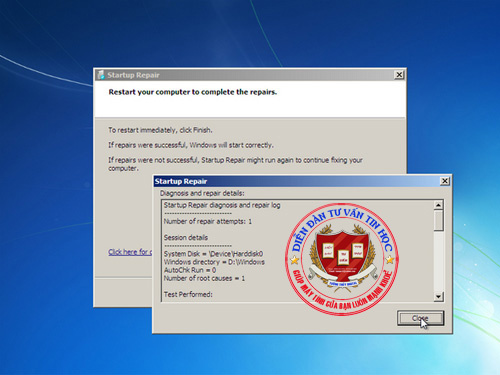500x375 pixels.
Task: Click the repair log scrollbar thumb
Action: pos(439,220)
